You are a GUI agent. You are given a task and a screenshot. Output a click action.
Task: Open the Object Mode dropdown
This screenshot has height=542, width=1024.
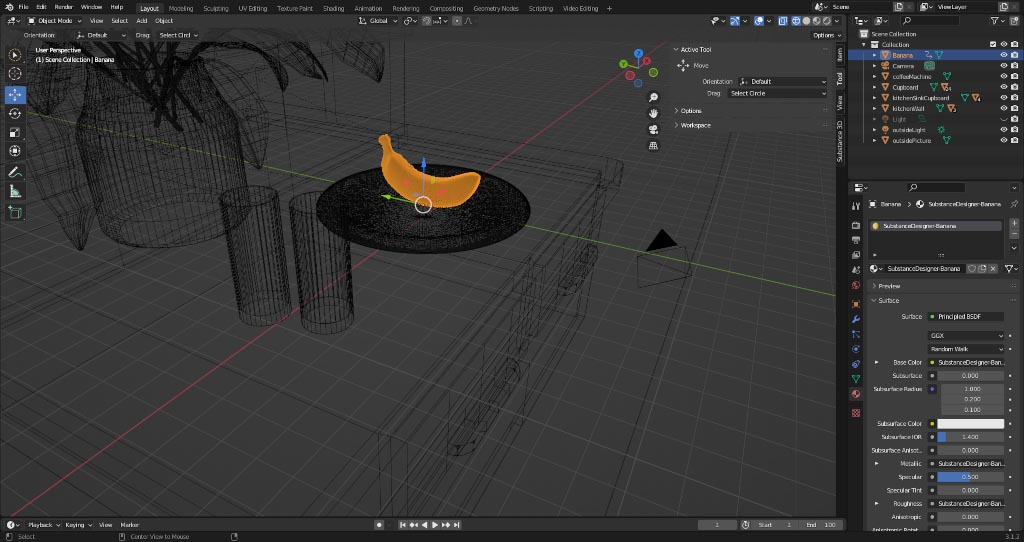(56, 20)
